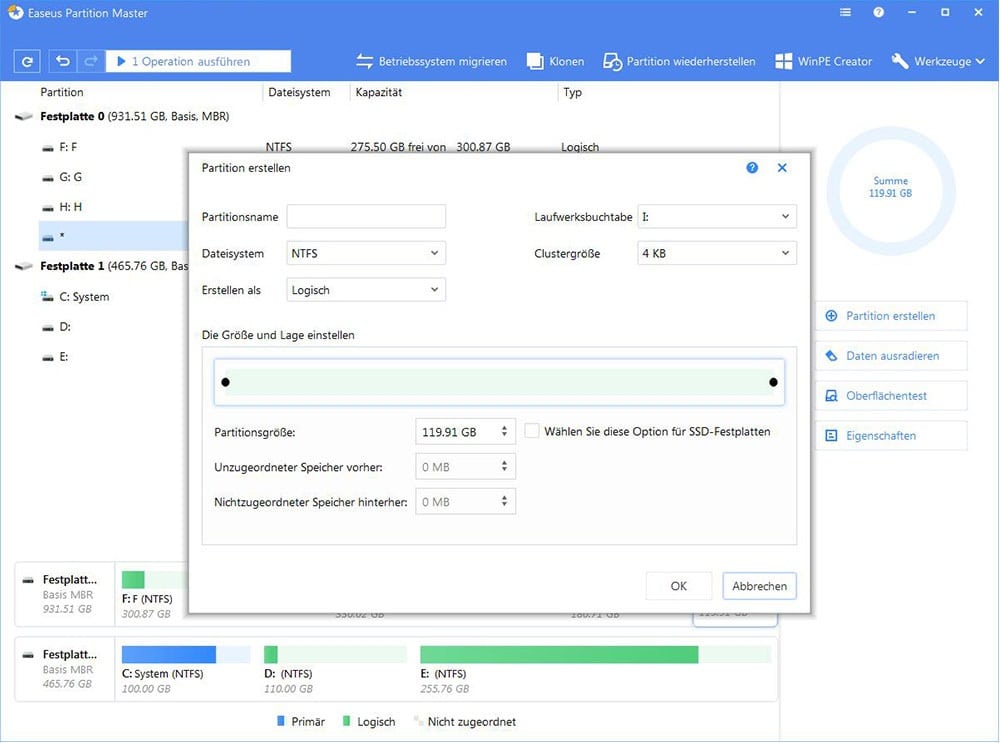
Task: Click the Summe 119.91 GB ring chart
Action: [890, 191]
